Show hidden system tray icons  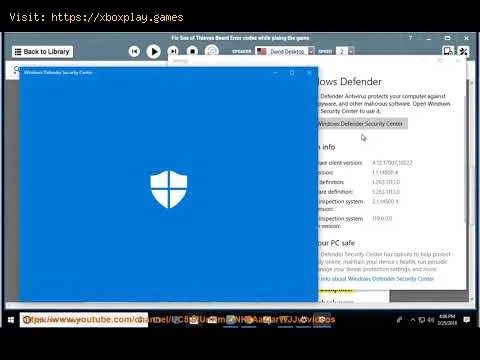(x=413, y=320)
